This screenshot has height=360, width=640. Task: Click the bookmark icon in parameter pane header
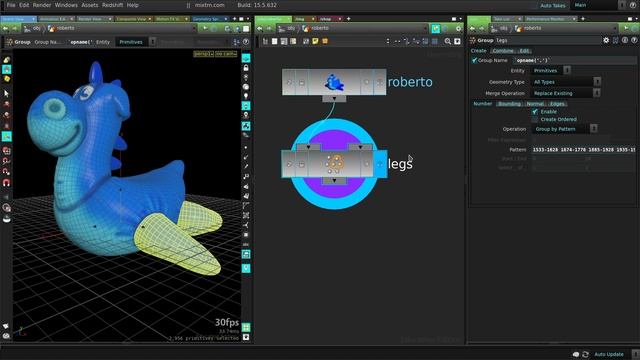616,40
